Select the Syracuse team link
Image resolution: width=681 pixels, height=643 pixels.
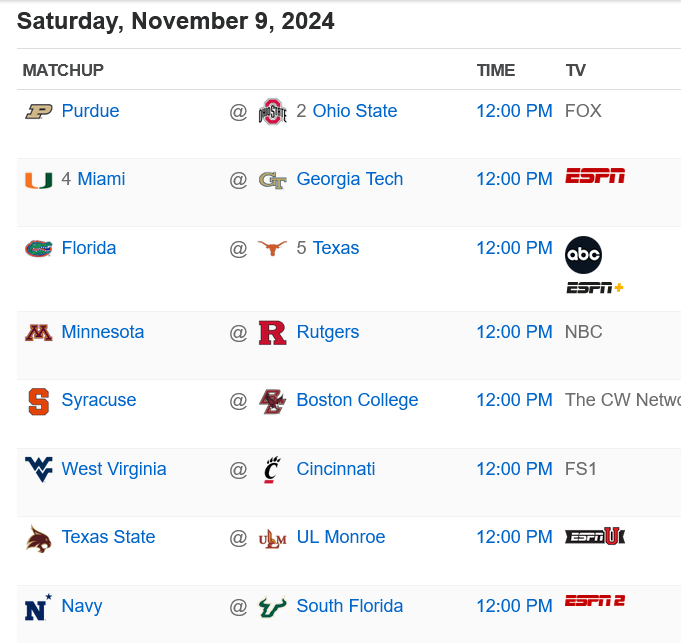point(99,400)
